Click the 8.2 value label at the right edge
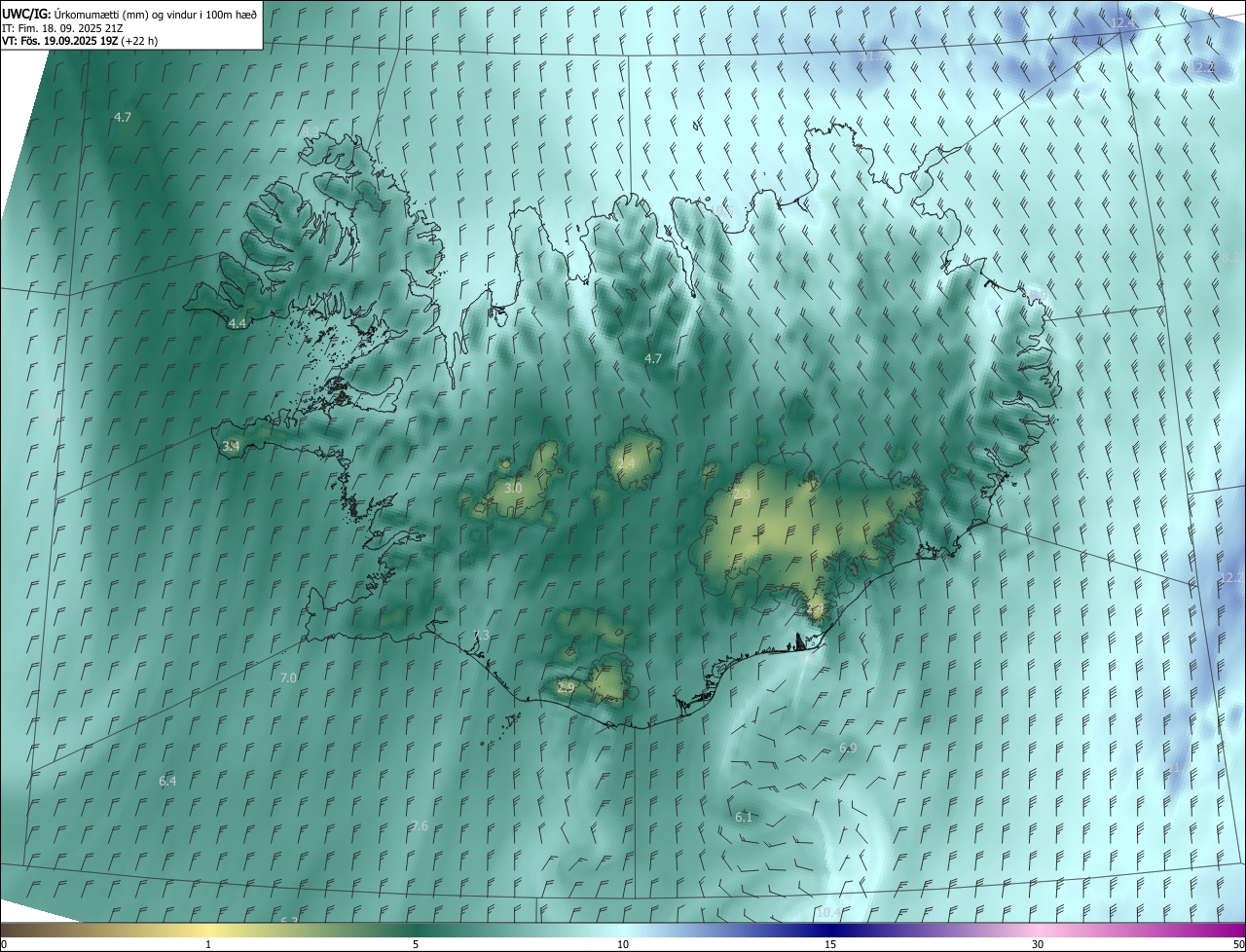Screen dimensions: 1246x952 click(1230, 257)
